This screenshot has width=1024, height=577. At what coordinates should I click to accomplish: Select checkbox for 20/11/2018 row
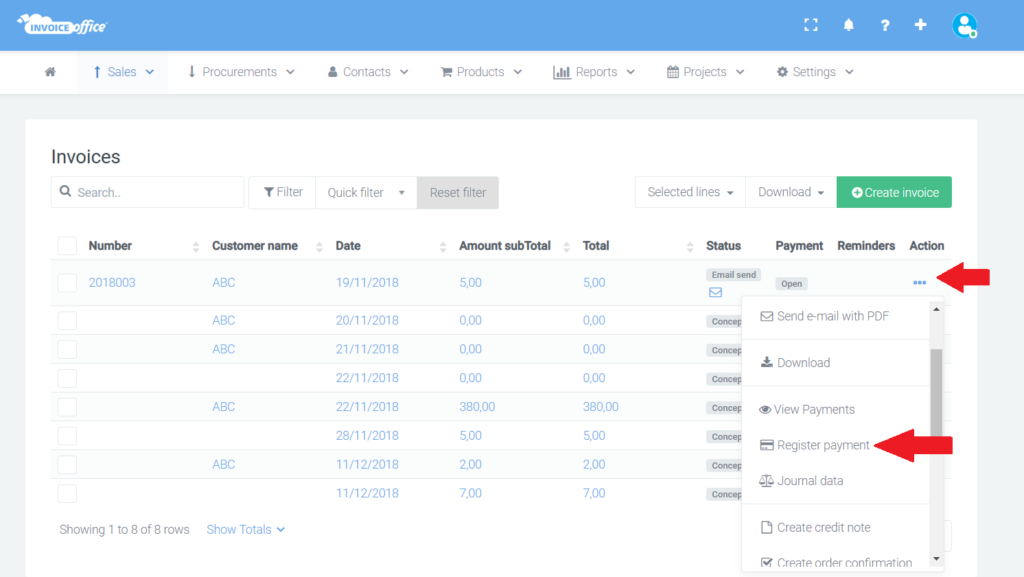[67, 320]
